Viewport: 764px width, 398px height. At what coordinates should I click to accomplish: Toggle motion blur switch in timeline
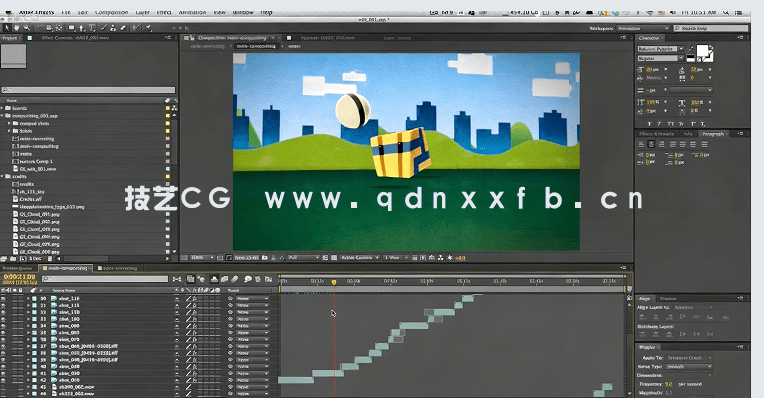click(234, 279)
